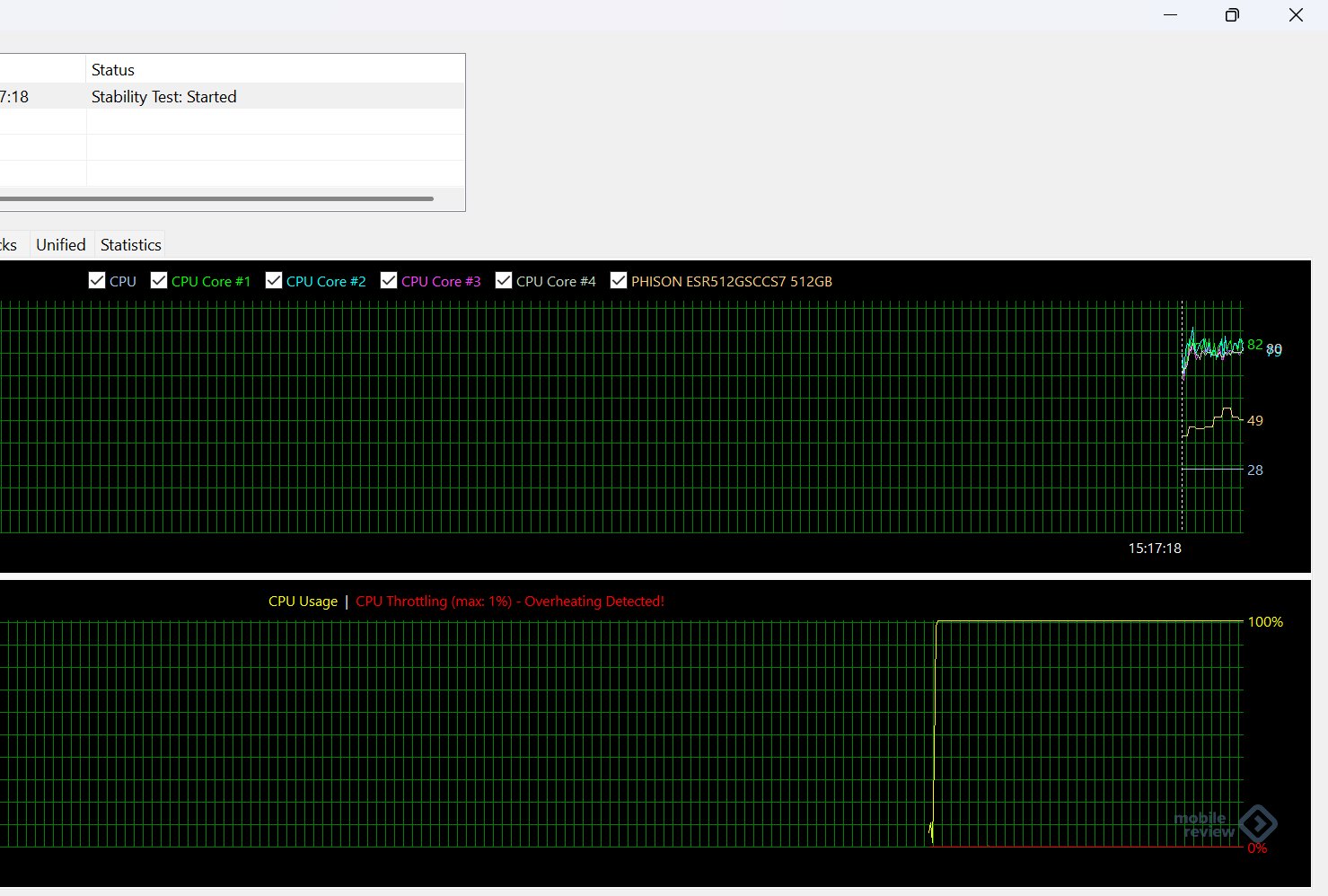
Task: Open the Statistics tab
Action: [x=130, y=245]
